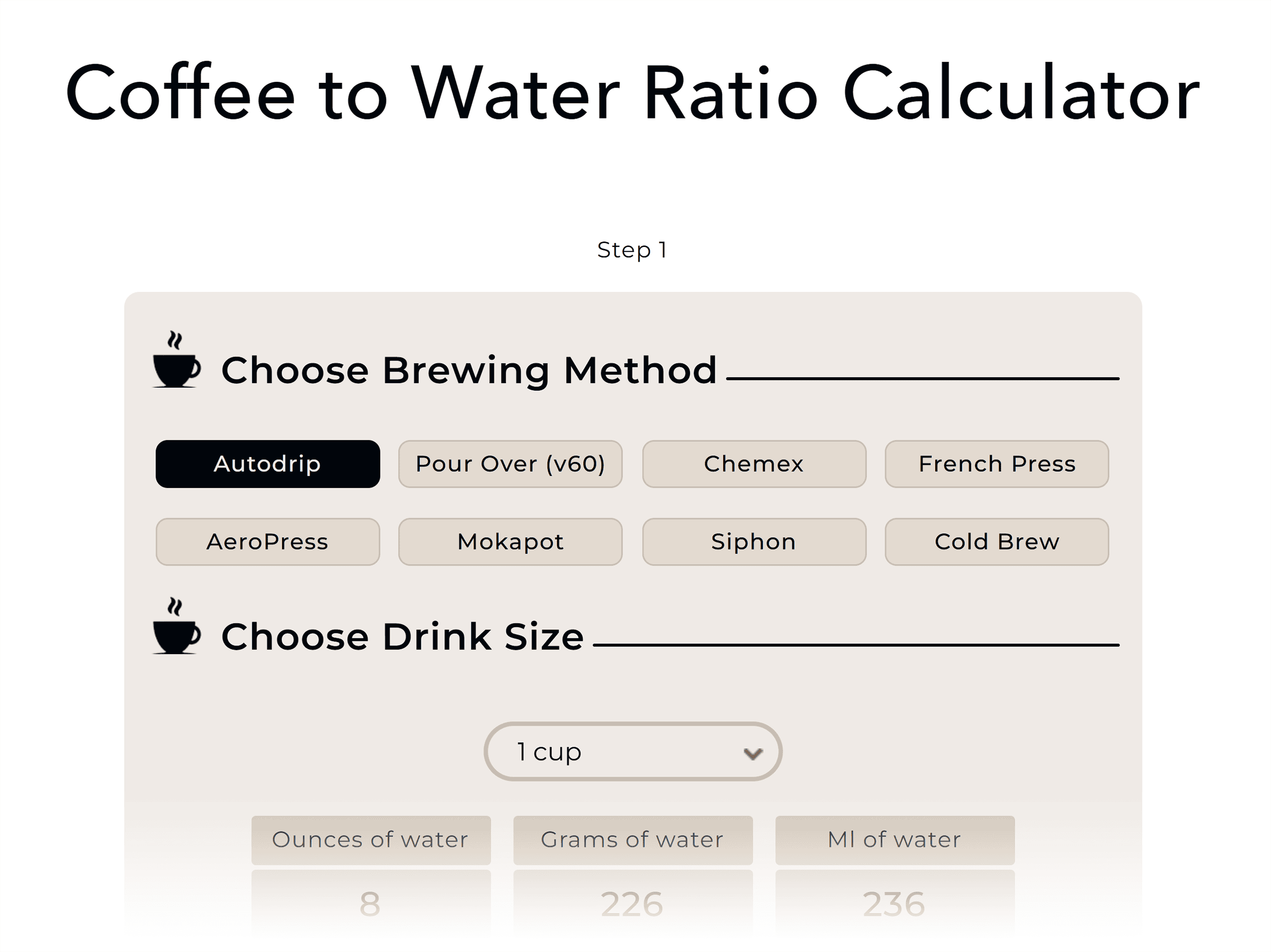Click the Ml of water field

(895, 840)
